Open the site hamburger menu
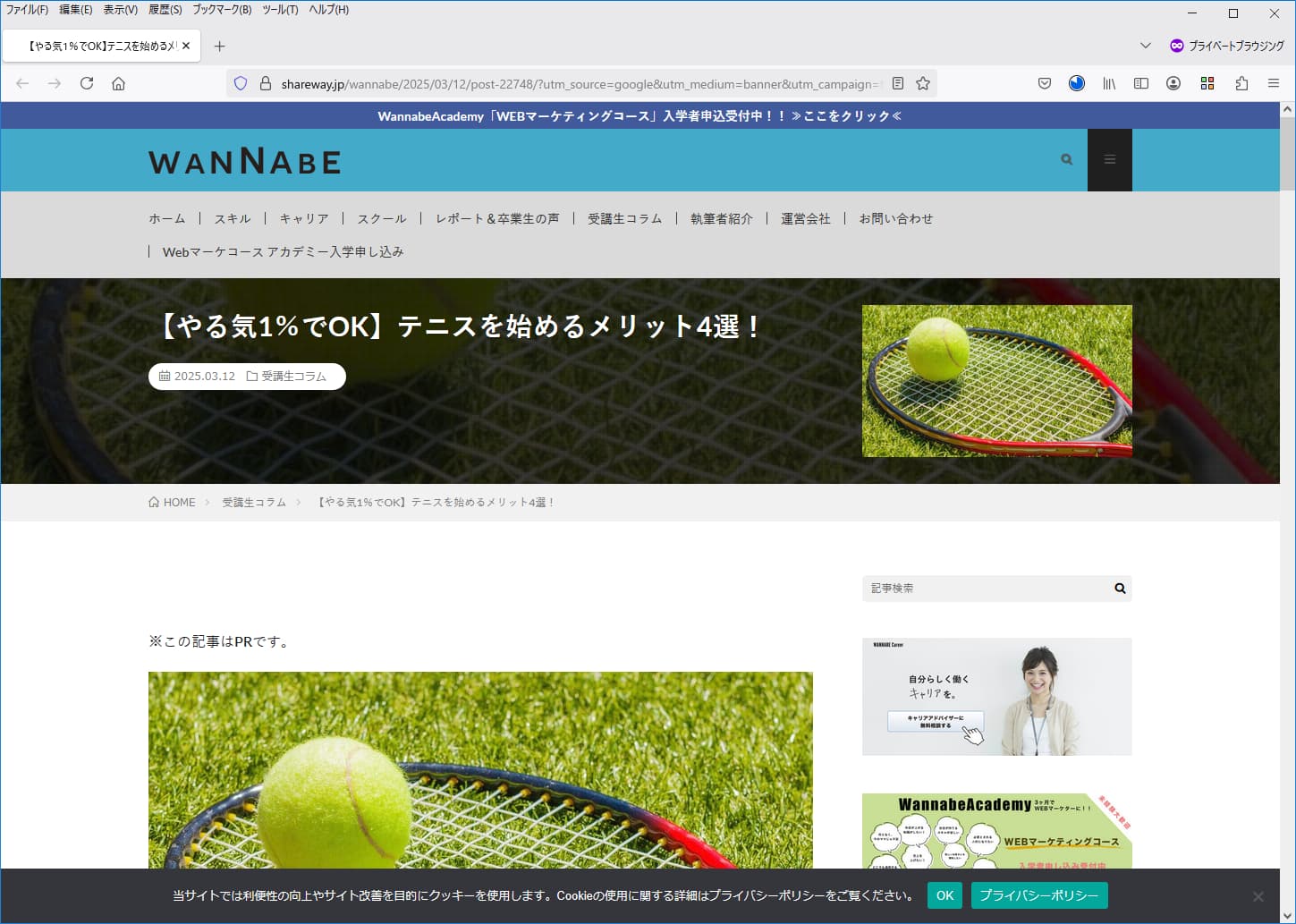The width and height of the screenshot is (1296, 924). (x=1110, y=160)
